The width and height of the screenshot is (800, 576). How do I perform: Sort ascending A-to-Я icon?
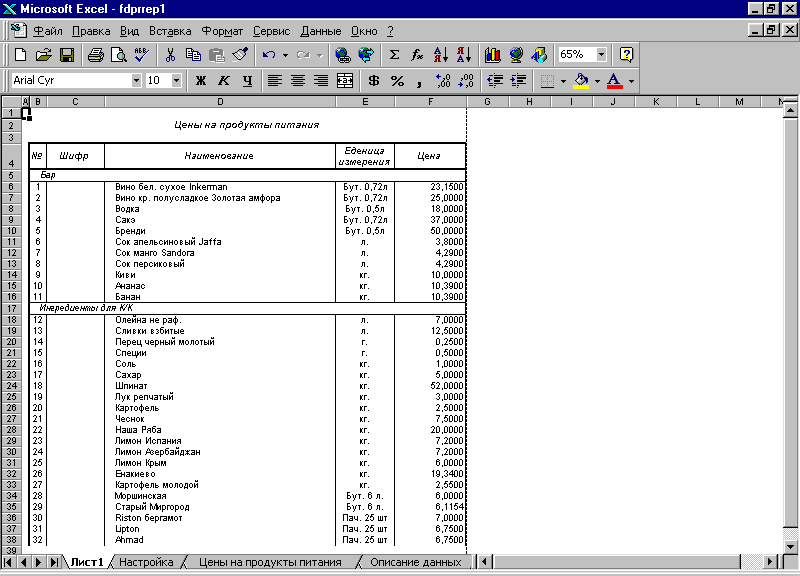coord(441,55)
